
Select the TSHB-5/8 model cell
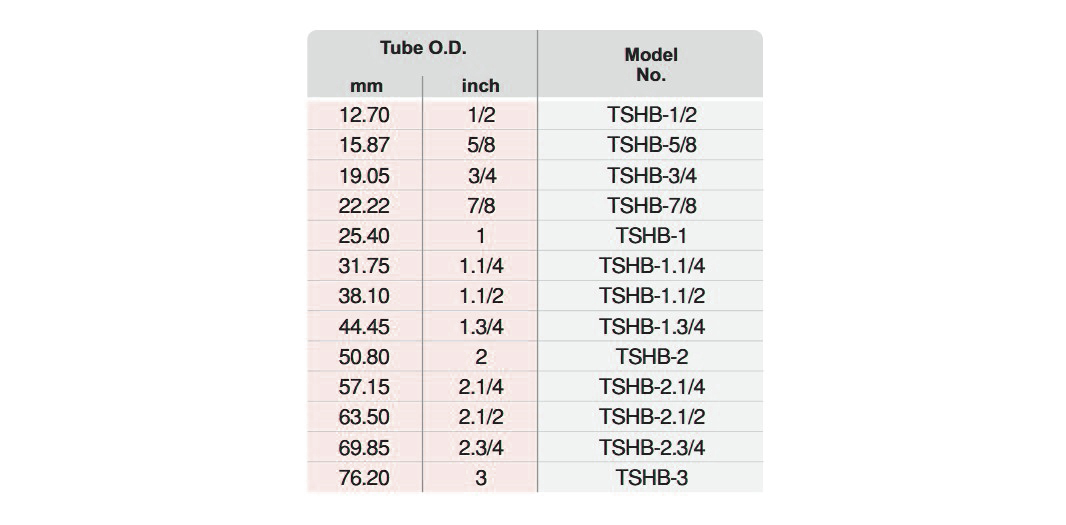[x=651, y=145]
